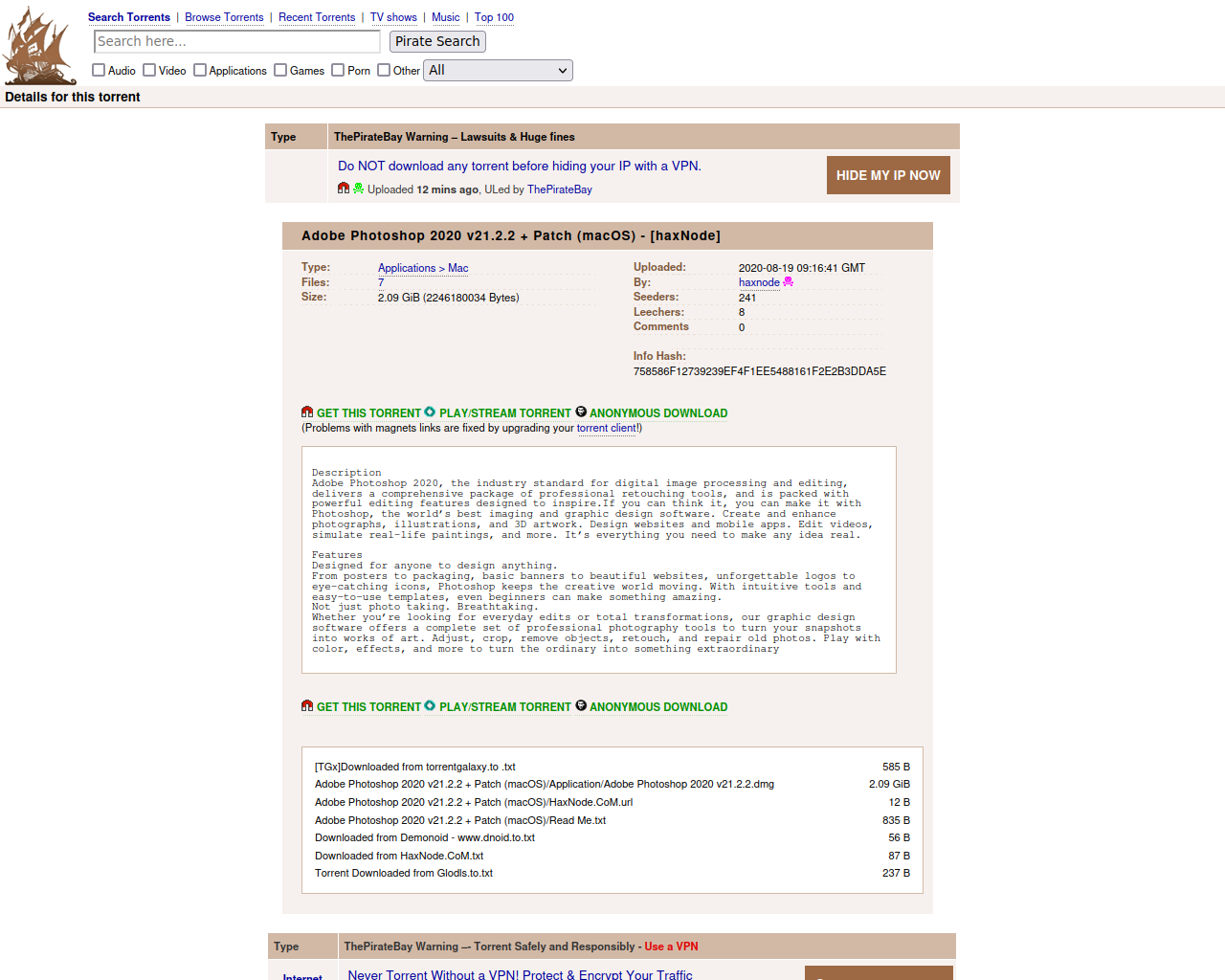Open the All category dropdown

click(x=498, y=70)
